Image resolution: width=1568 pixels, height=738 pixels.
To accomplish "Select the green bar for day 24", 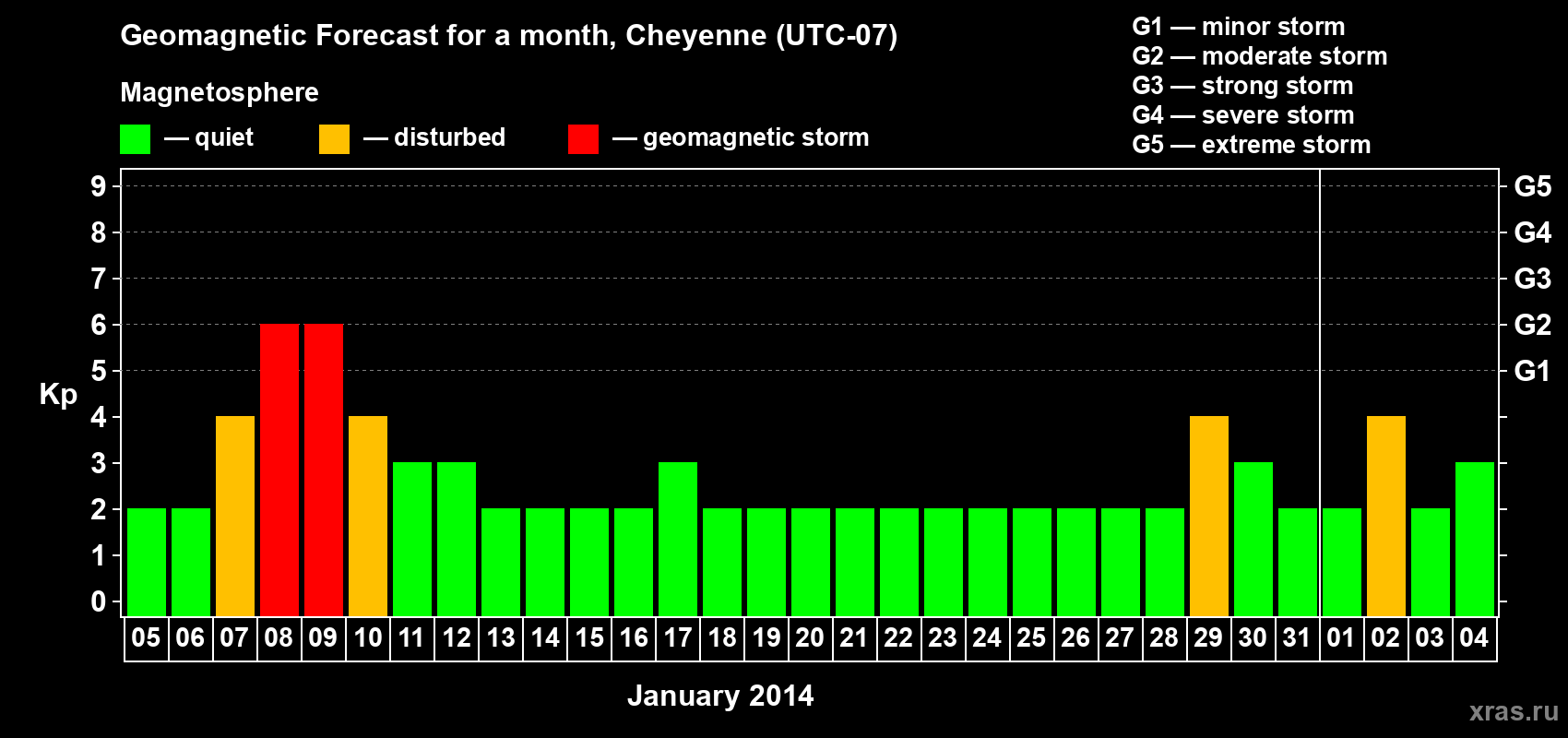I will click(988, 562).
